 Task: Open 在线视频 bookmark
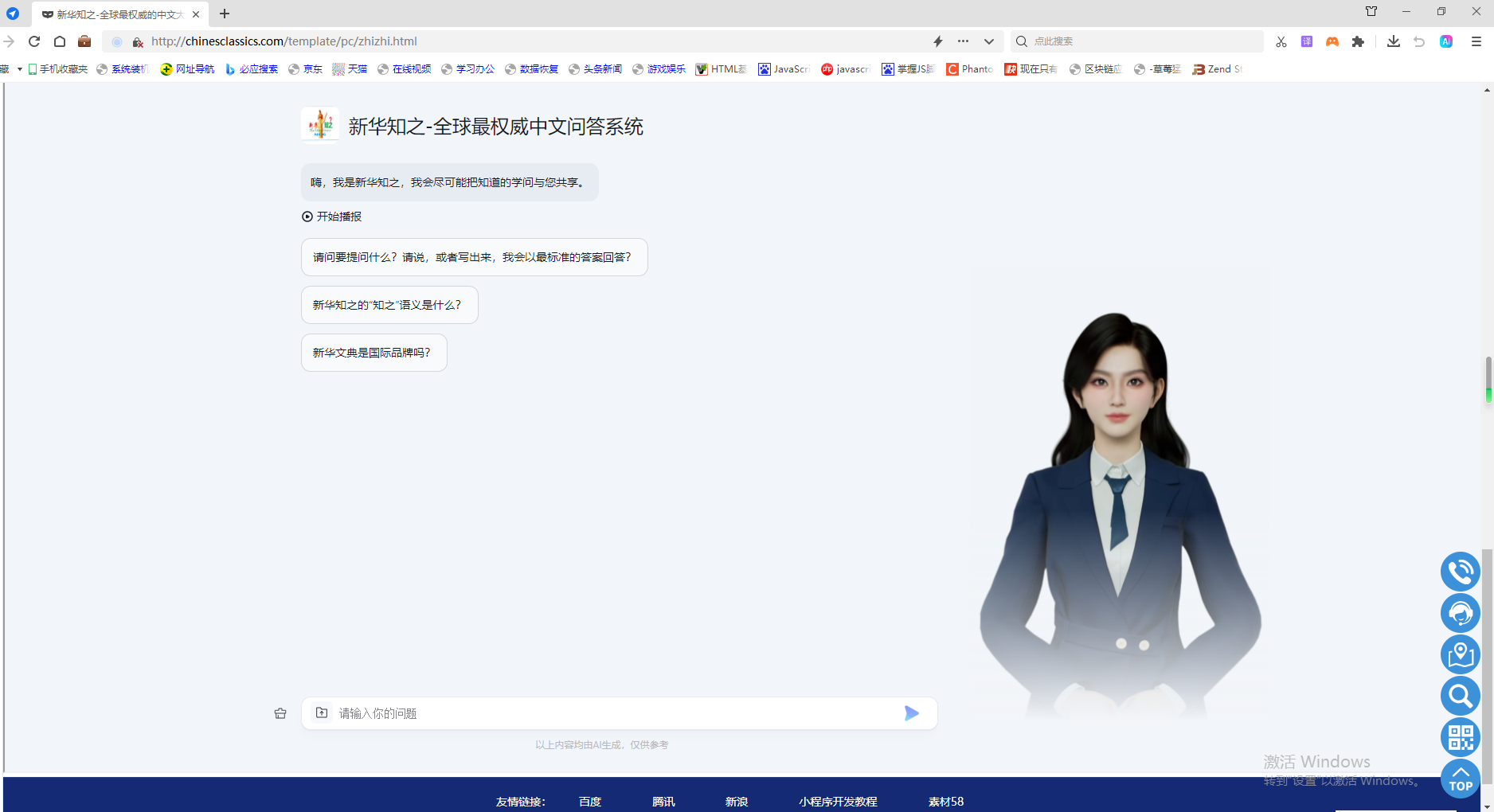(405, 69)
